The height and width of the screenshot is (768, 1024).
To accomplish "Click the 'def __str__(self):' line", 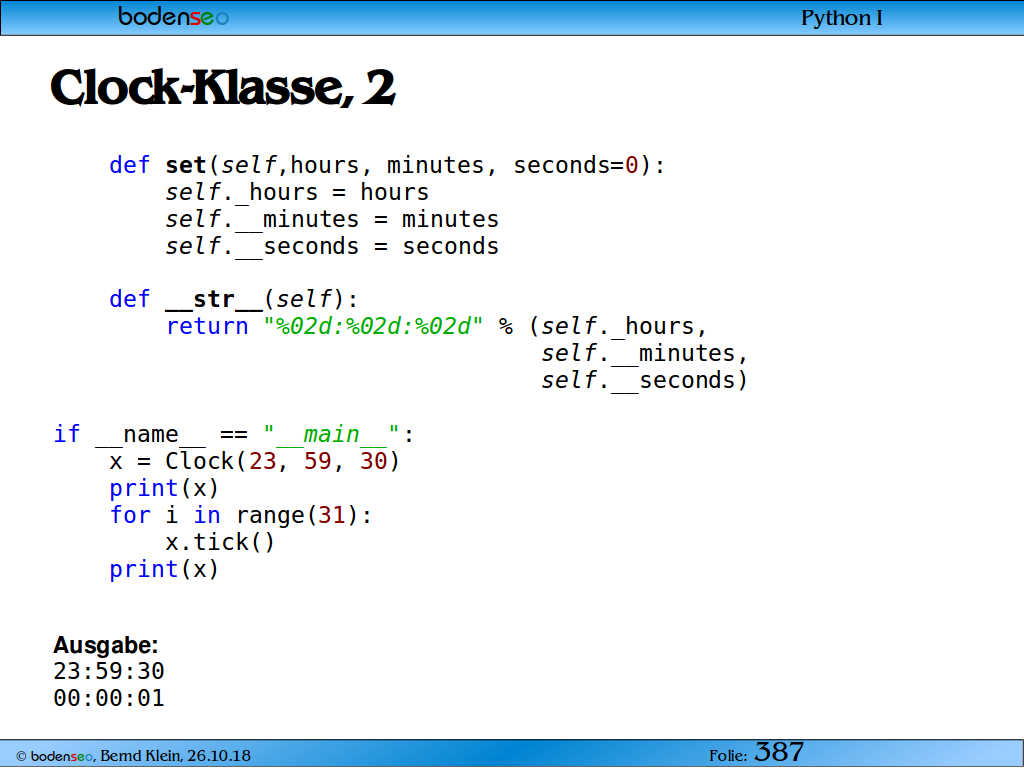I will tap(234, 299).
